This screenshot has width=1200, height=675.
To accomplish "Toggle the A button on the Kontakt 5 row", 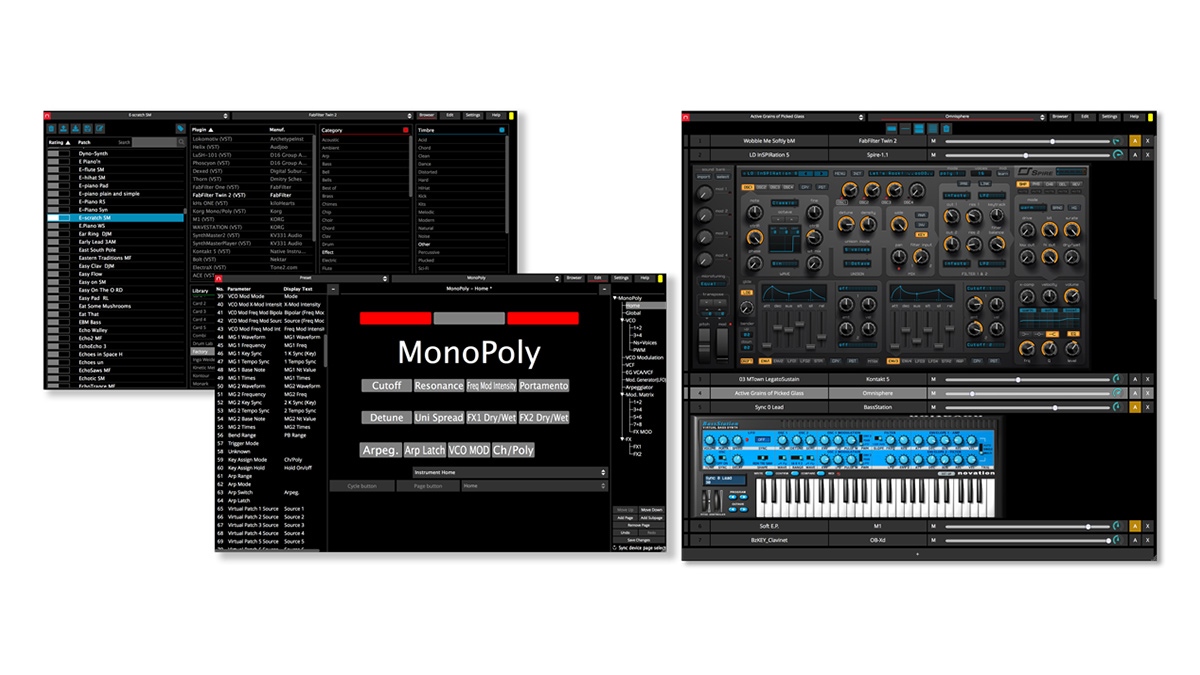I will pyautogui.click(x=1134, y=379).
